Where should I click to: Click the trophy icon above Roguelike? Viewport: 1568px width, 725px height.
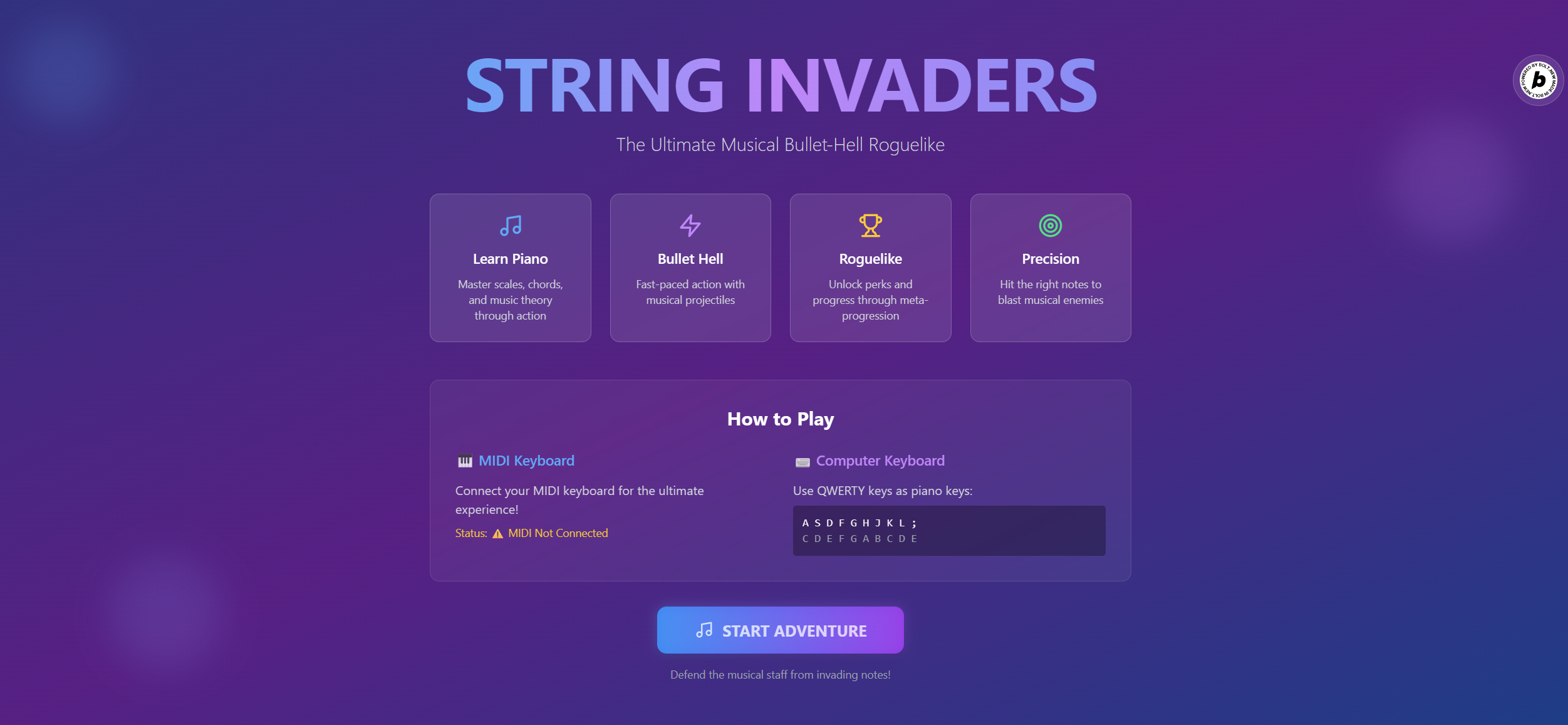click(870, 226)
